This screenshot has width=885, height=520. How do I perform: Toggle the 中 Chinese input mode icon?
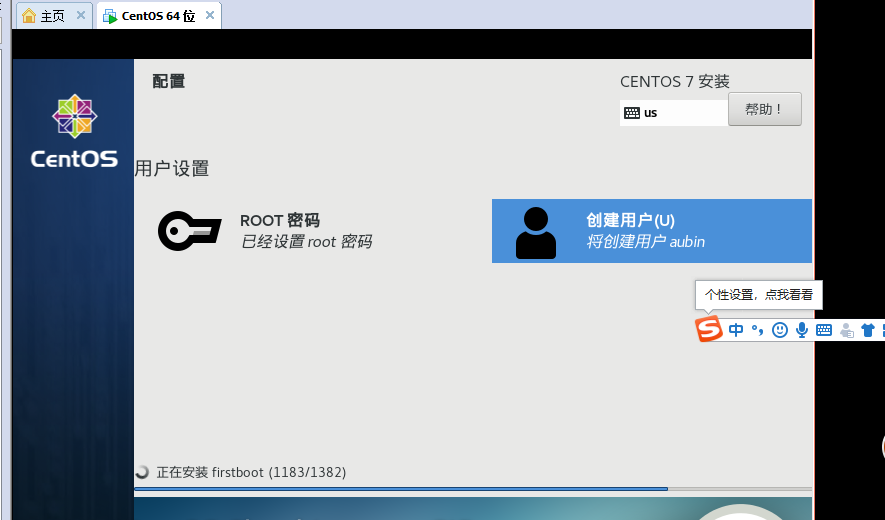[x=736, y=330]
